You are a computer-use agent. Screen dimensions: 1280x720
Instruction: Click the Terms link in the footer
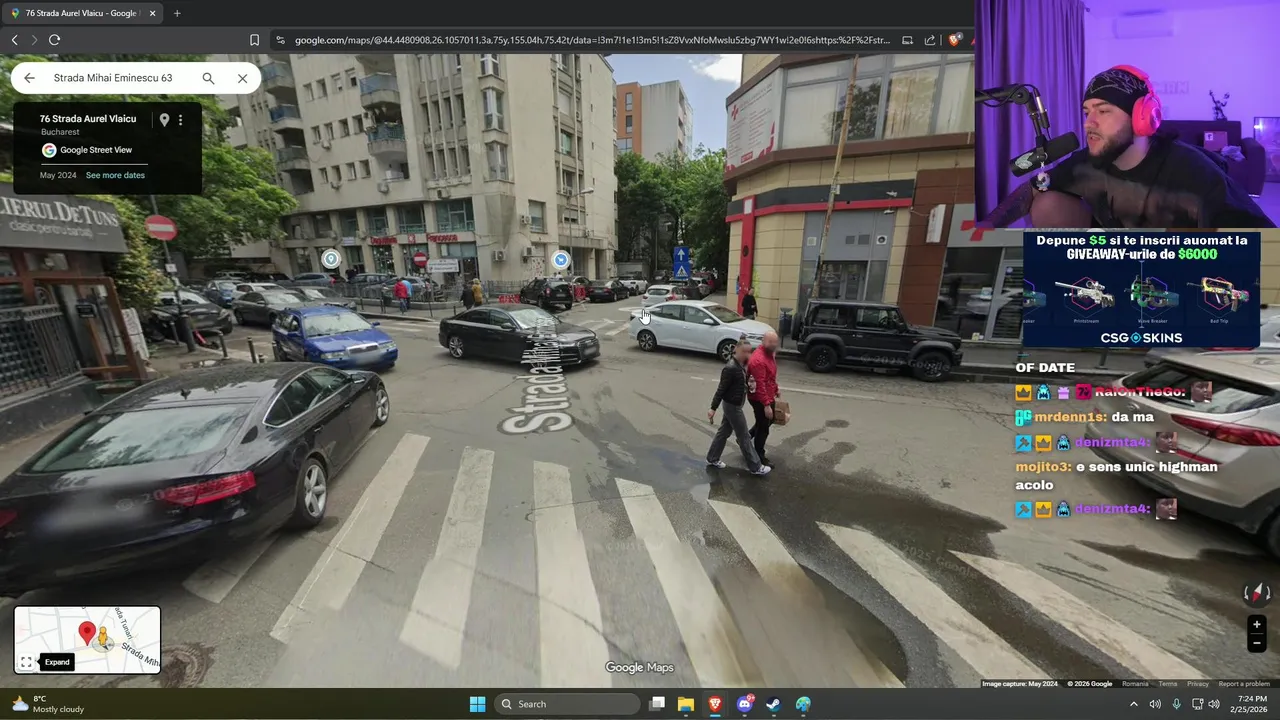coord(1168,684)
